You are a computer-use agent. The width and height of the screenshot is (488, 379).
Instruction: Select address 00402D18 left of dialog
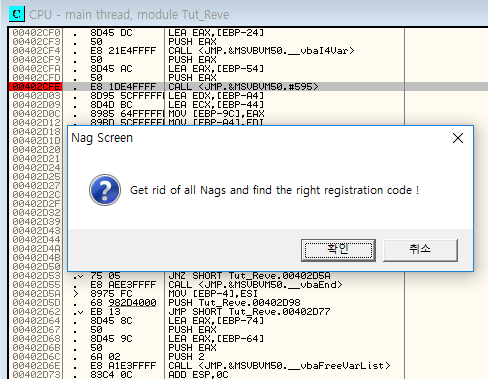pyautogui.click(x=37, y=132)
